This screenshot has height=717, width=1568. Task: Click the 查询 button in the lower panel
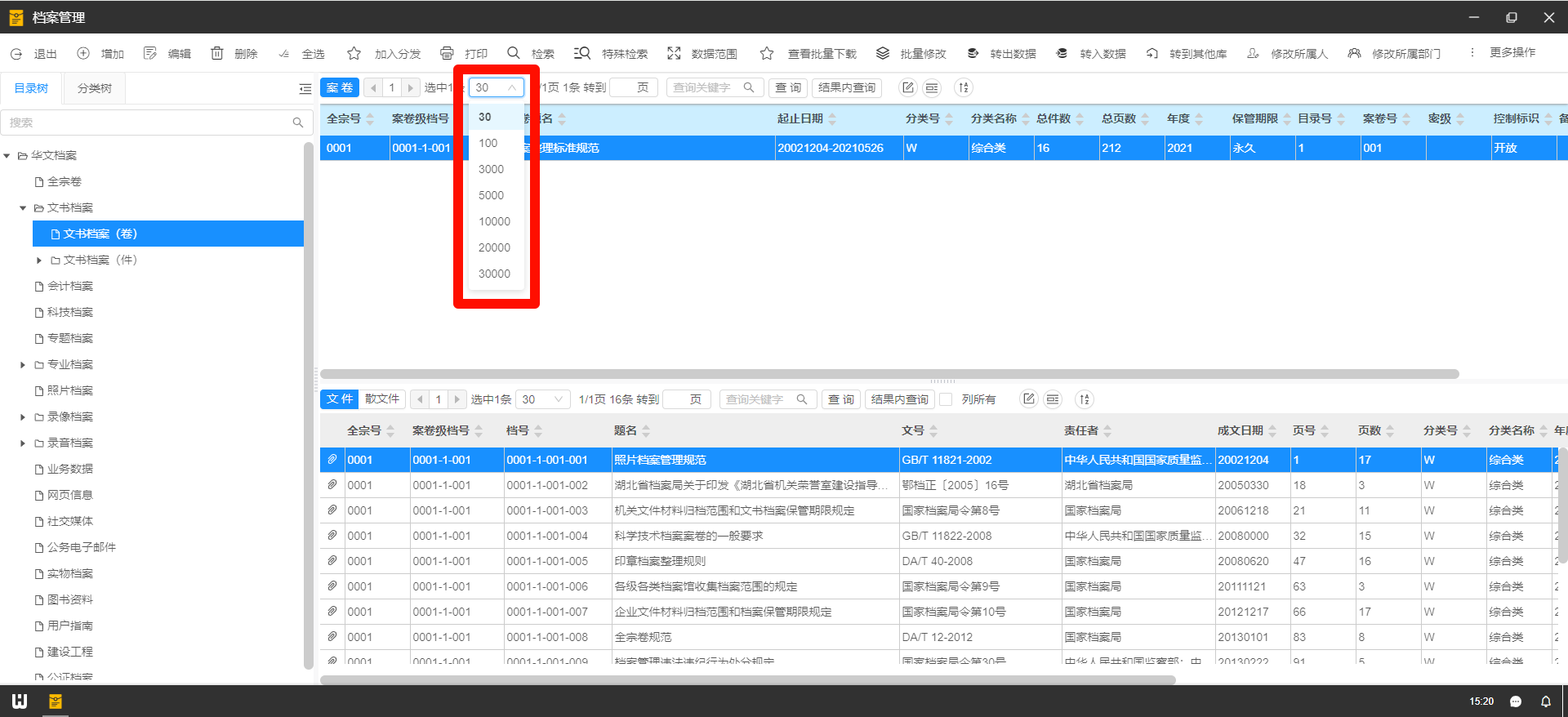click(840, 399)
